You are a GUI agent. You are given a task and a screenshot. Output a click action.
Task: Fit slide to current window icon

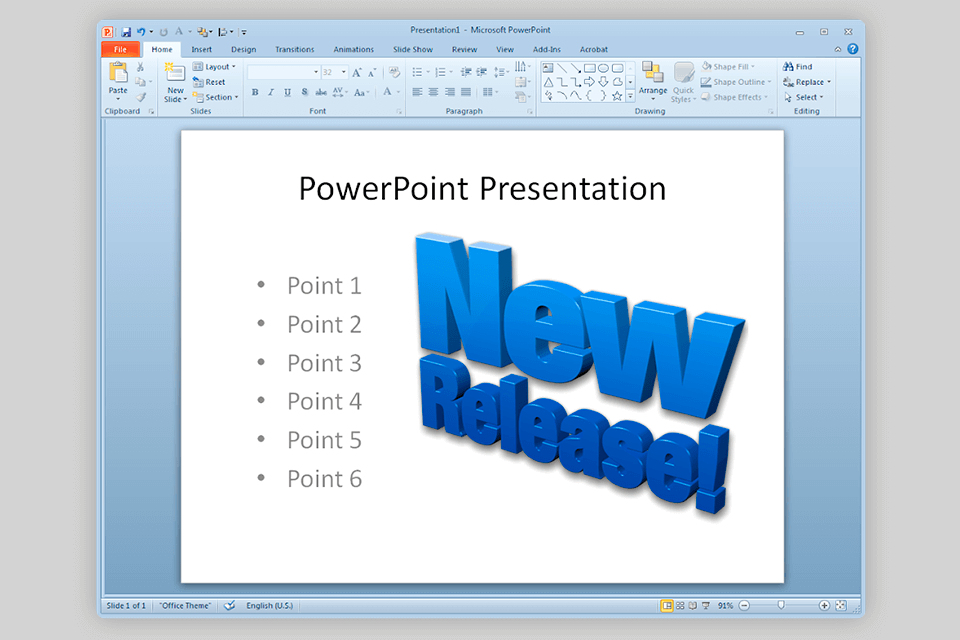click(841, 606)
